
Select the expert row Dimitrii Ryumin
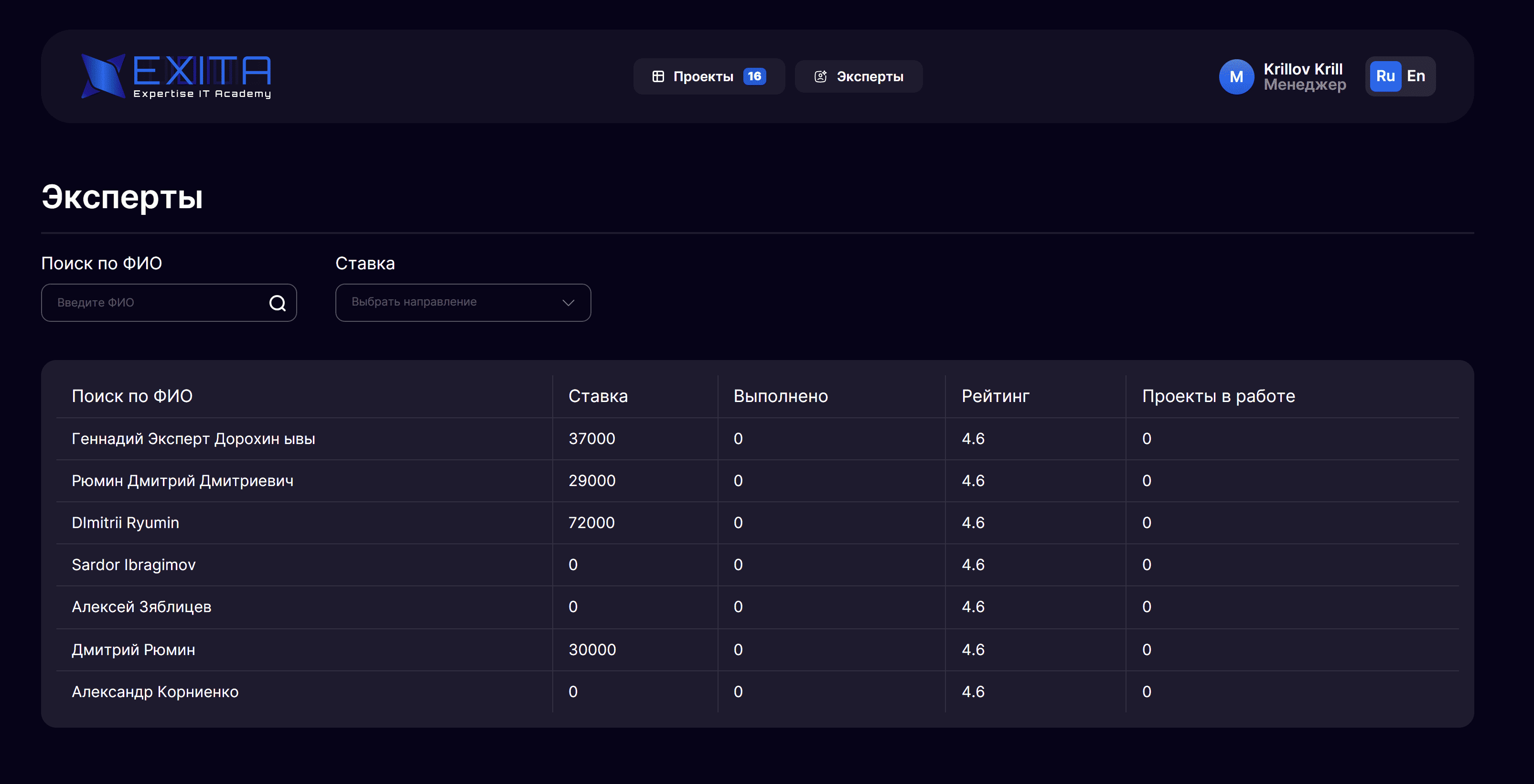[x=125, y=523]
